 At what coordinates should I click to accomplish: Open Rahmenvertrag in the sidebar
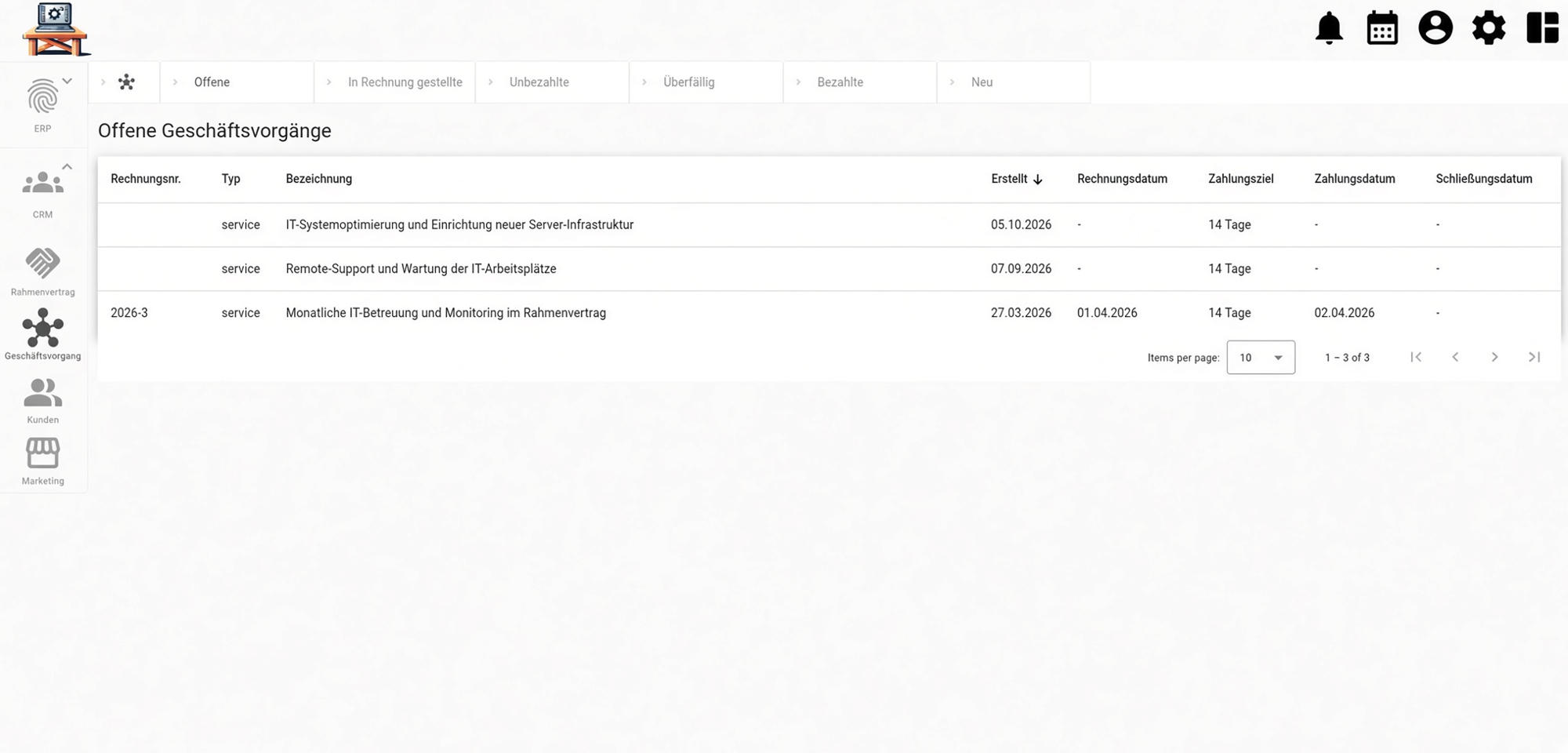[42, 272]
